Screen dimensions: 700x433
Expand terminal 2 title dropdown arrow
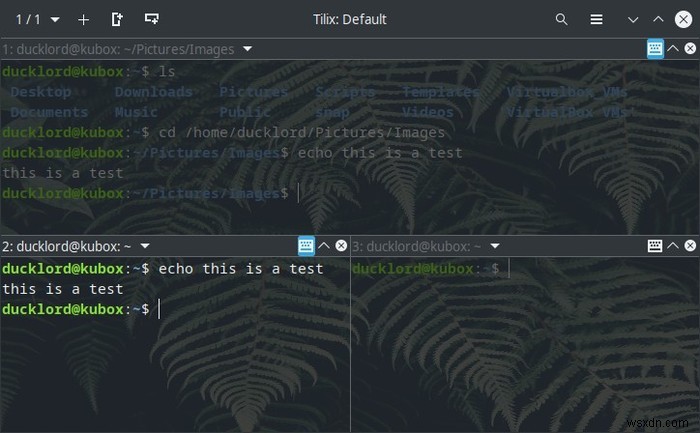coord(145,246)
